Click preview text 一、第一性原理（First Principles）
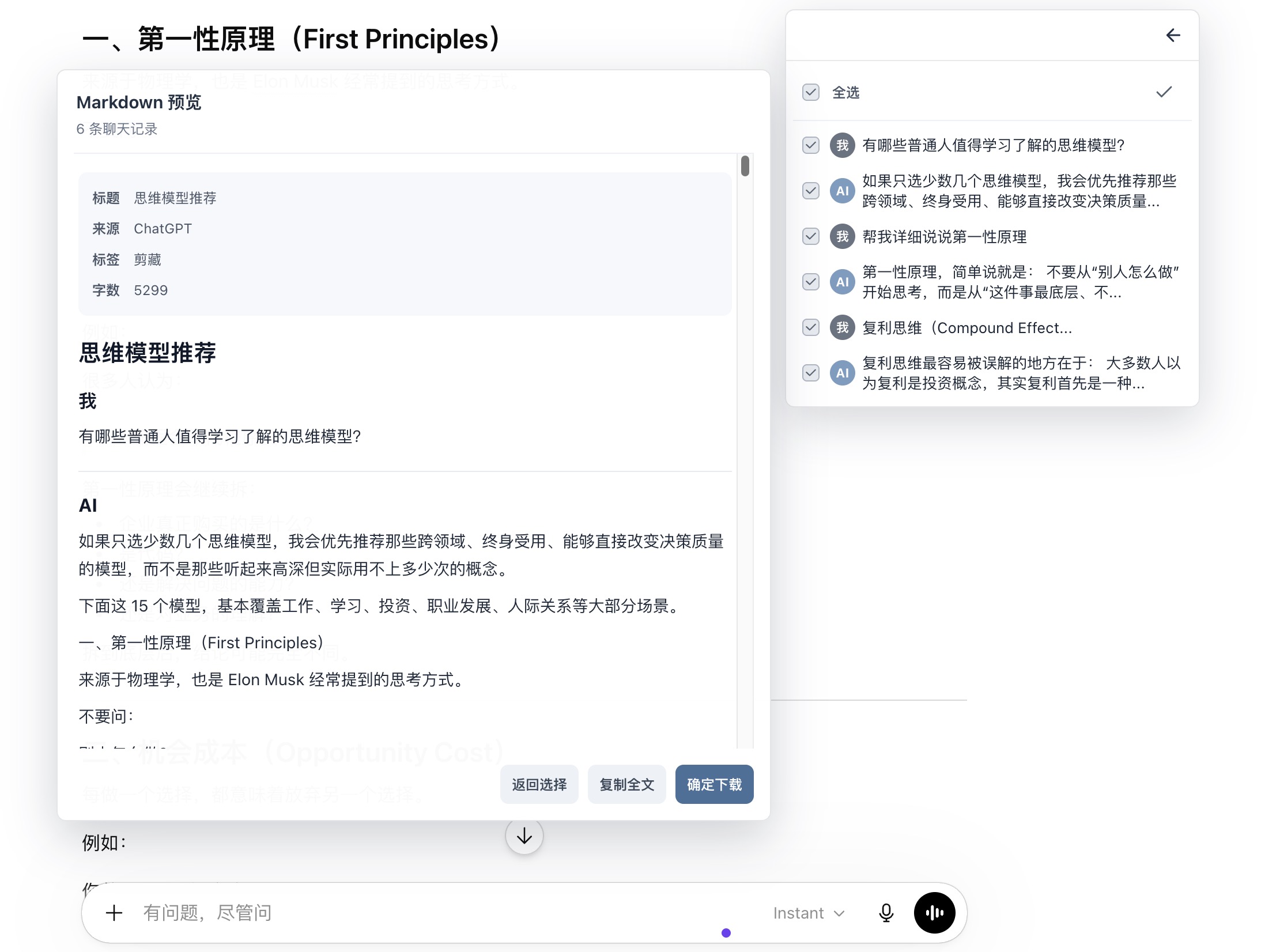This screenshot has width=1261, height=952. point(201,643)
